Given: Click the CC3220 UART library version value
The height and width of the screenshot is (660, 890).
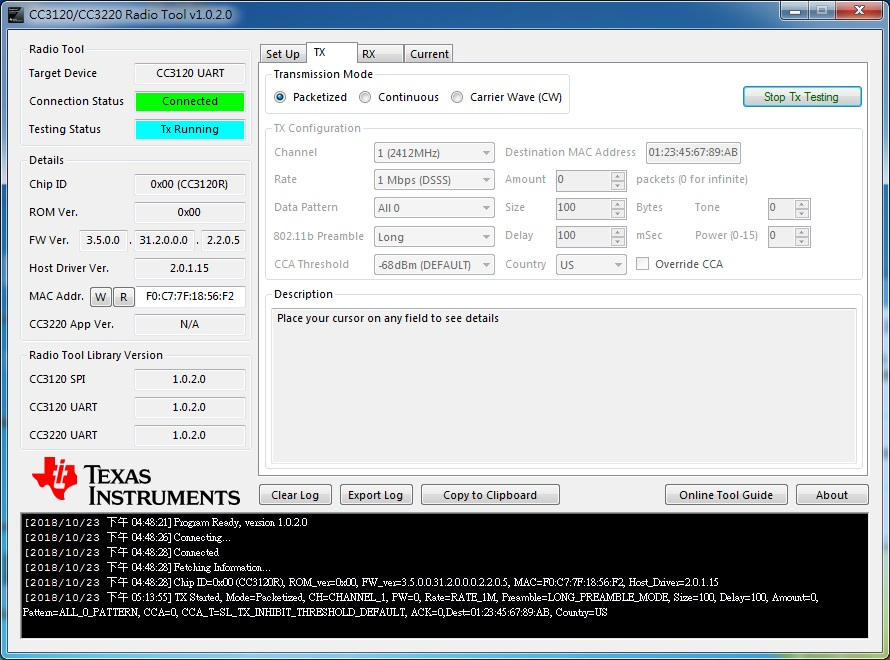Looking at the screenshot, I should pos(190,435).
